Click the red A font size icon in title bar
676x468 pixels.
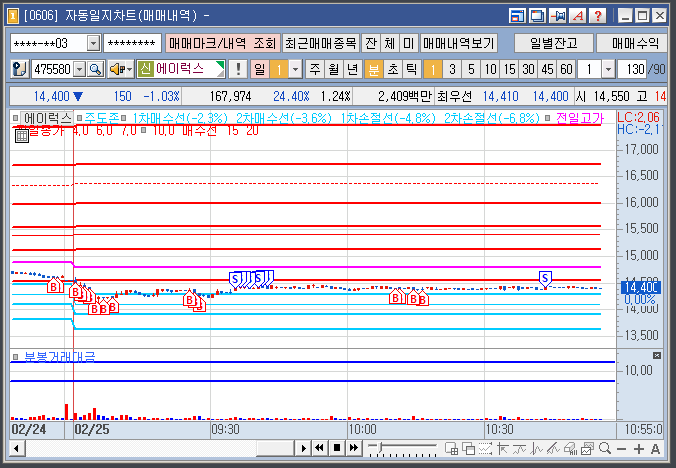(x=578, y=16)
